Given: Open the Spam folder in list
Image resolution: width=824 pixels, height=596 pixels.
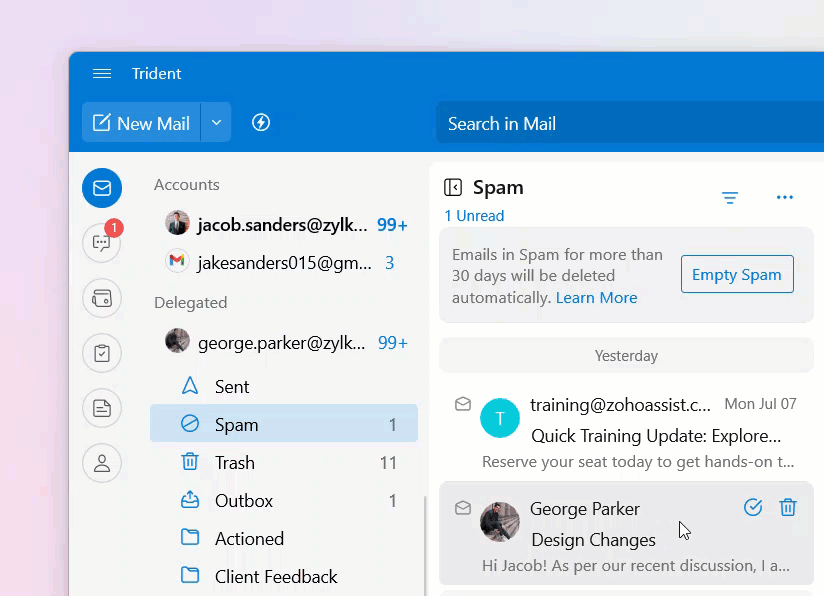Looking at the screenshot, I should [284, 424].
